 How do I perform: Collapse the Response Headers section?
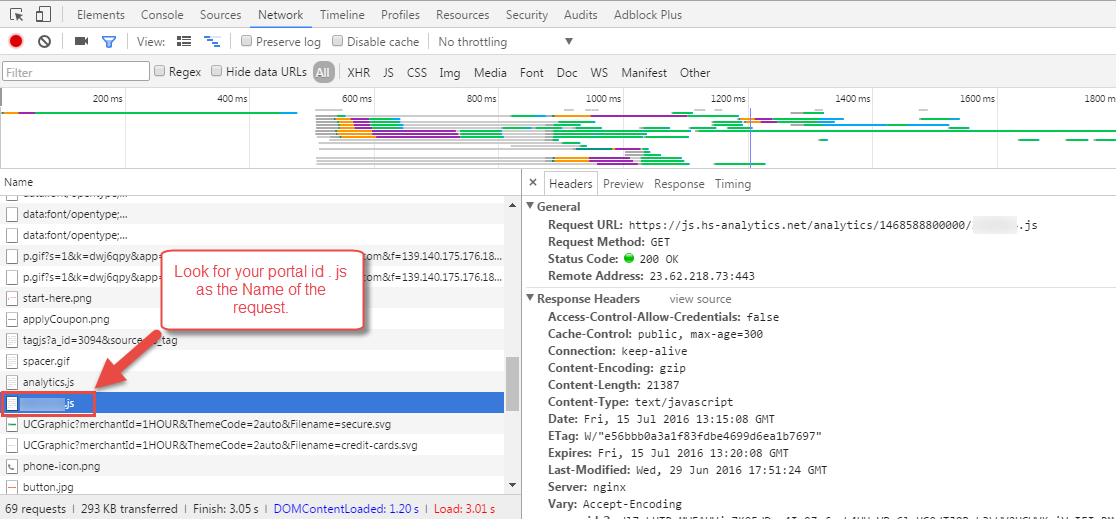pos(530,299)
